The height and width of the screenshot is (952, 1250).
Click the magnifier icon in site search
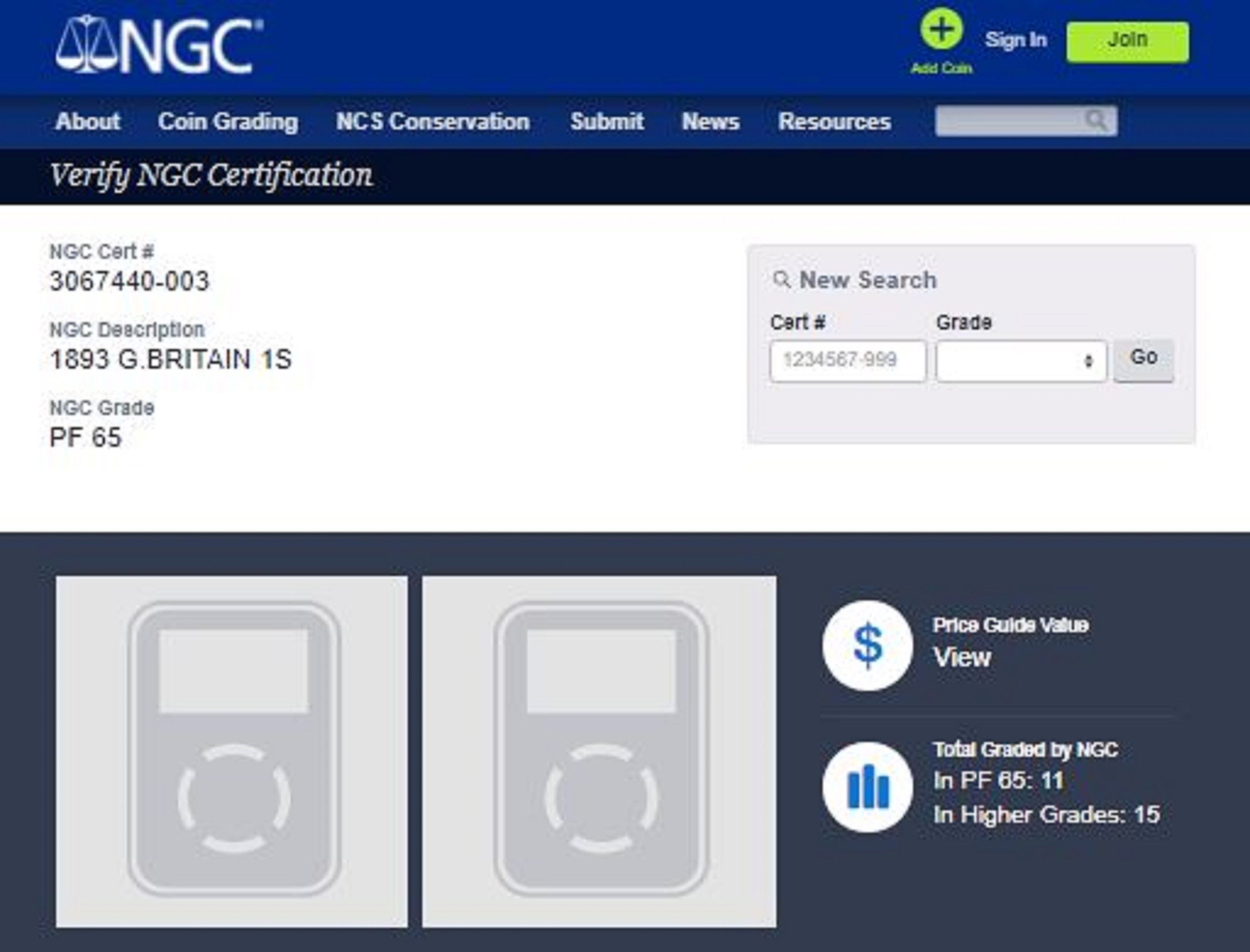pos(1096,121)
